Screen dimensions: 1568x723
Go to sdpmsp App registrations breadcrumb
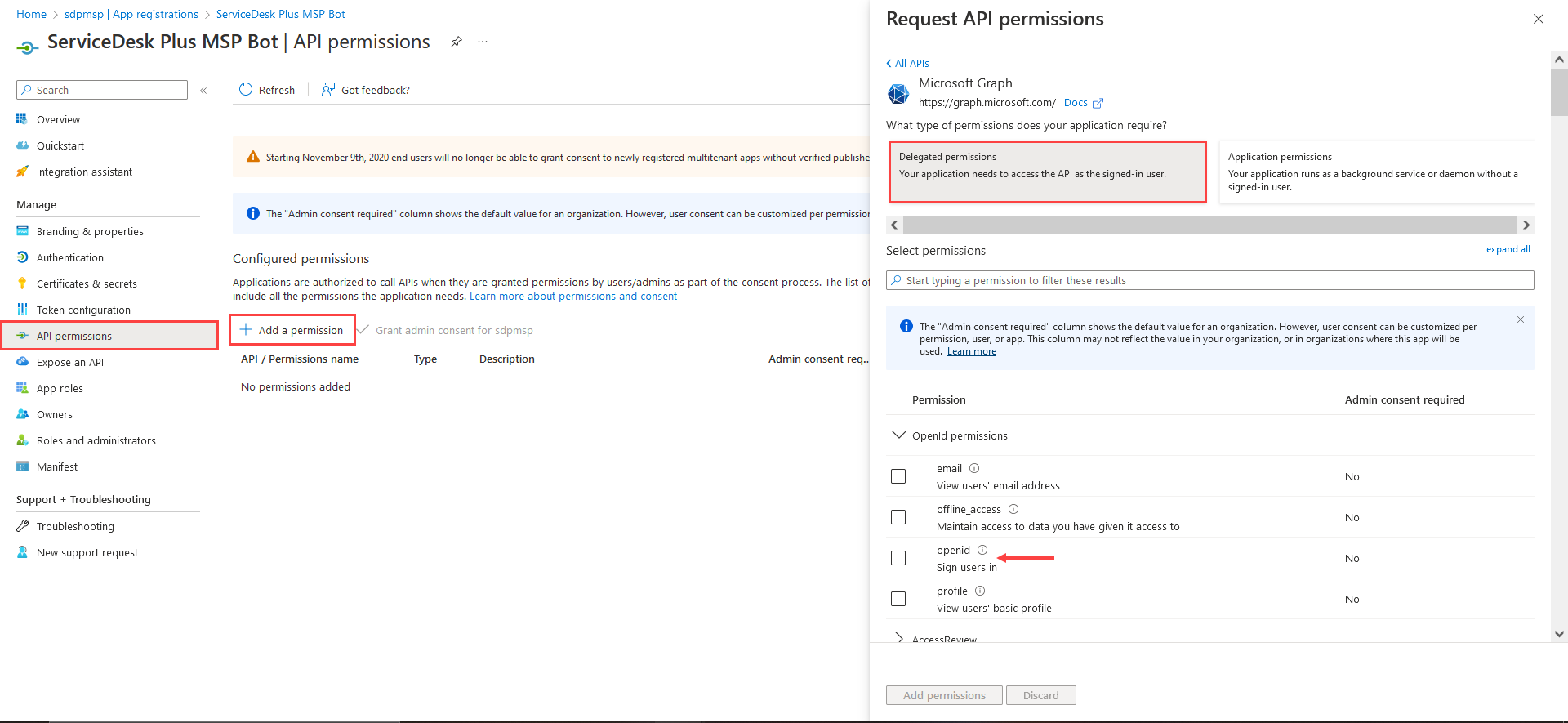[131, 14]
